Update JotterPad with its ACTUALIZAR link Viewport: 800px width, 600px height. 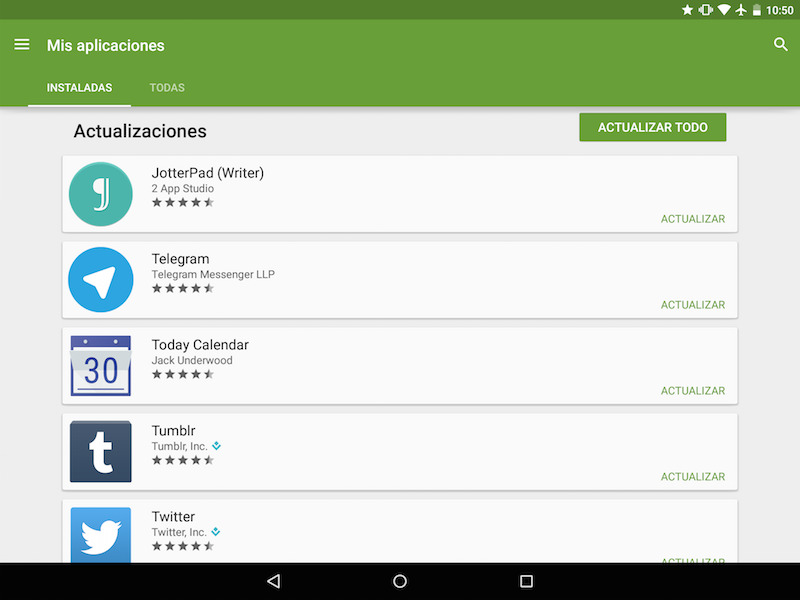point(693,219)
